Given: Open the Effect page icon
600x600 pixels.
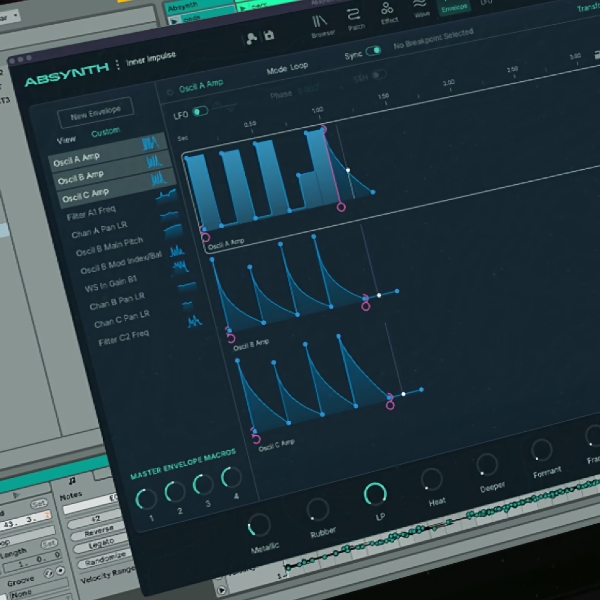Looking at the screenshot, I should point(387,8).
